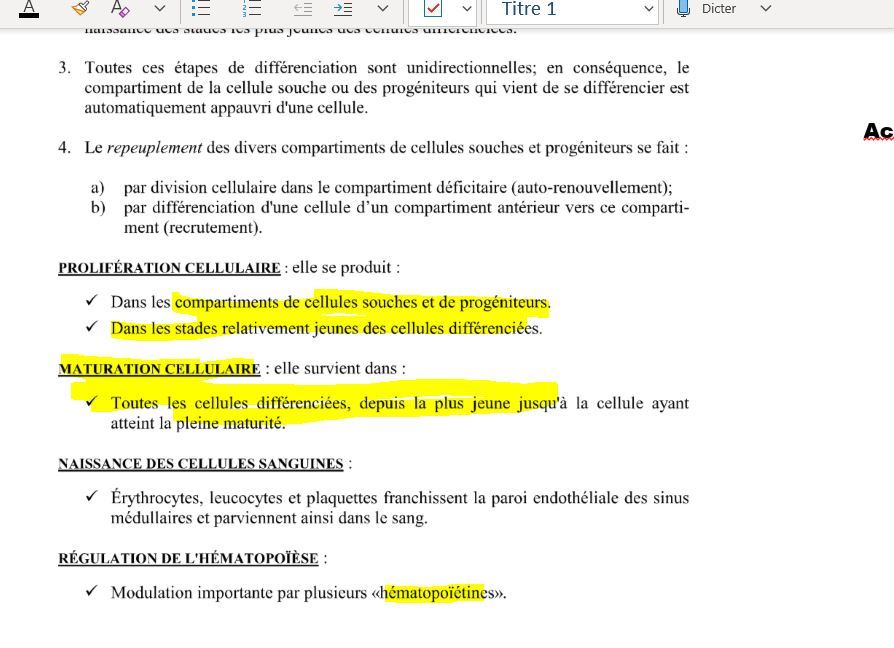Click the text 'par division cellulaire dans le compartiment'
The height and width of the screenshot is (648, 894).
pyautogui.click(x=277, y=188)
